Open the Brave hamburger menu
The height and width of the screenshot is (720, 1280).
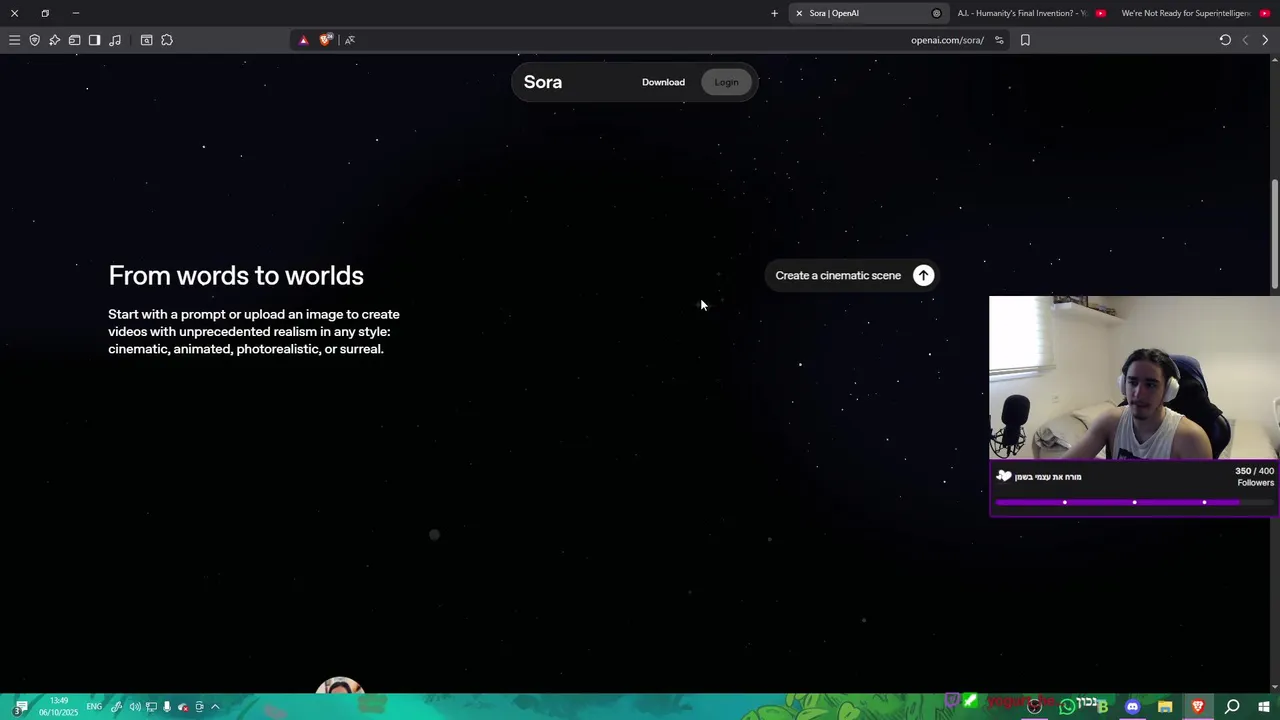click(14, 40)
